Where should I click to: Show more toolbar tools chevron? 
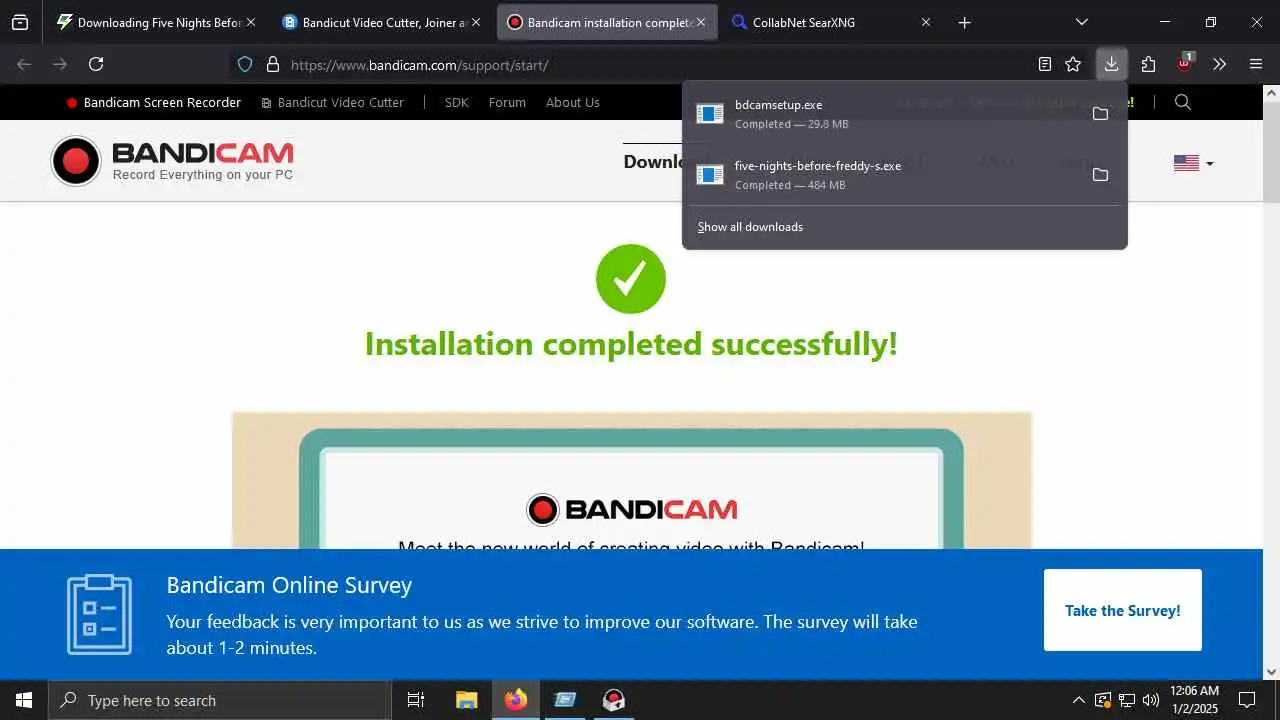[1219, 64]
